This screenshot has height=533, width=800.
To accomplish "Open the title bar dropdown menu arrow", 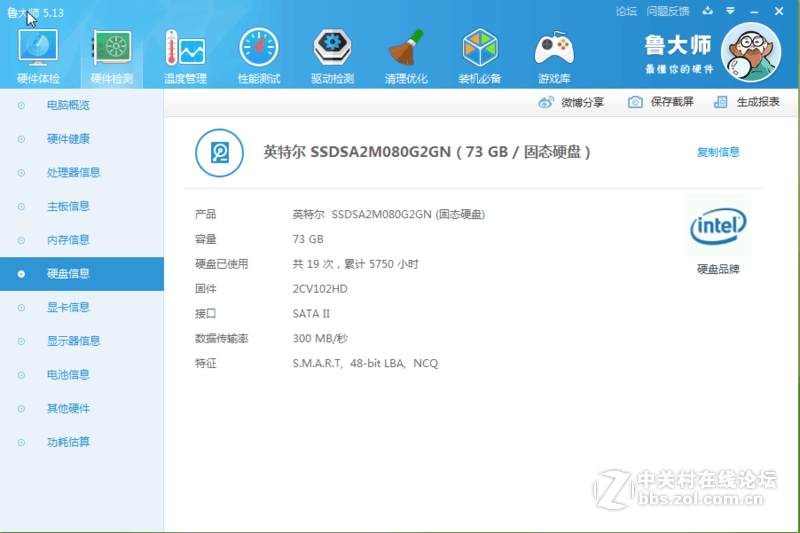I will [731, 11].
